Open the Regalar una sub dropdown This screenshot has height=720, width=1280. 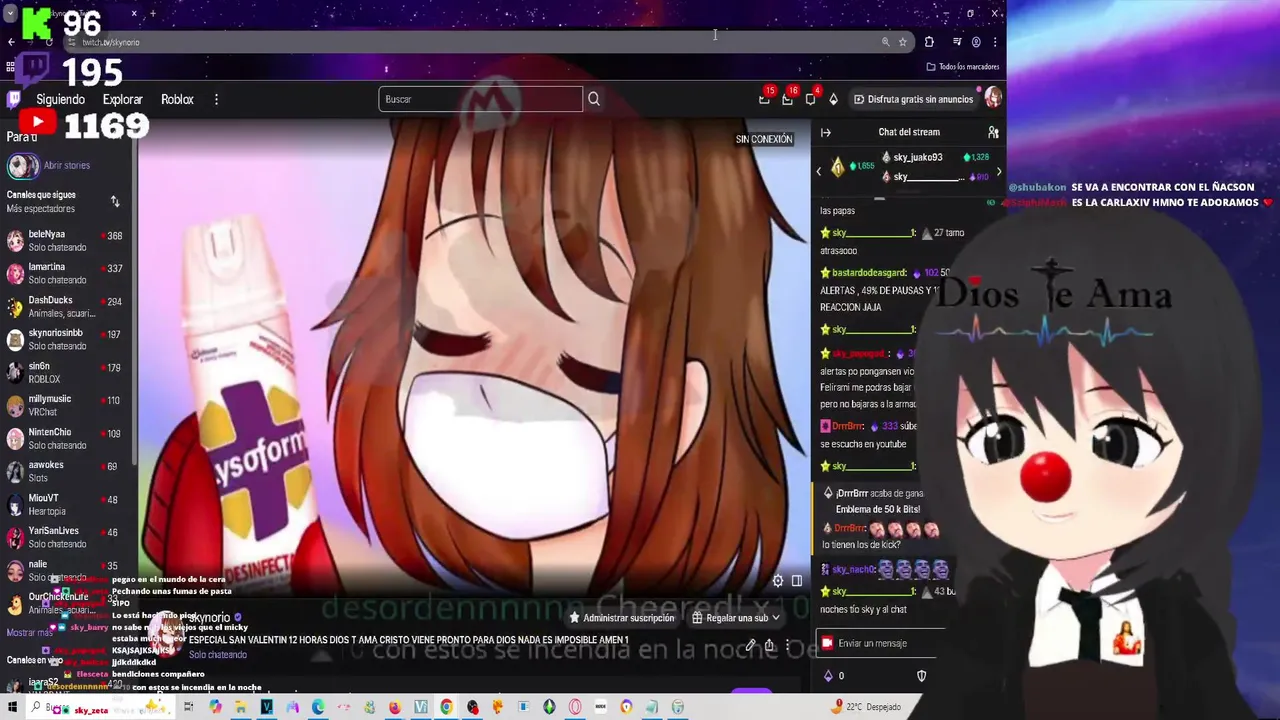[735, 618]
